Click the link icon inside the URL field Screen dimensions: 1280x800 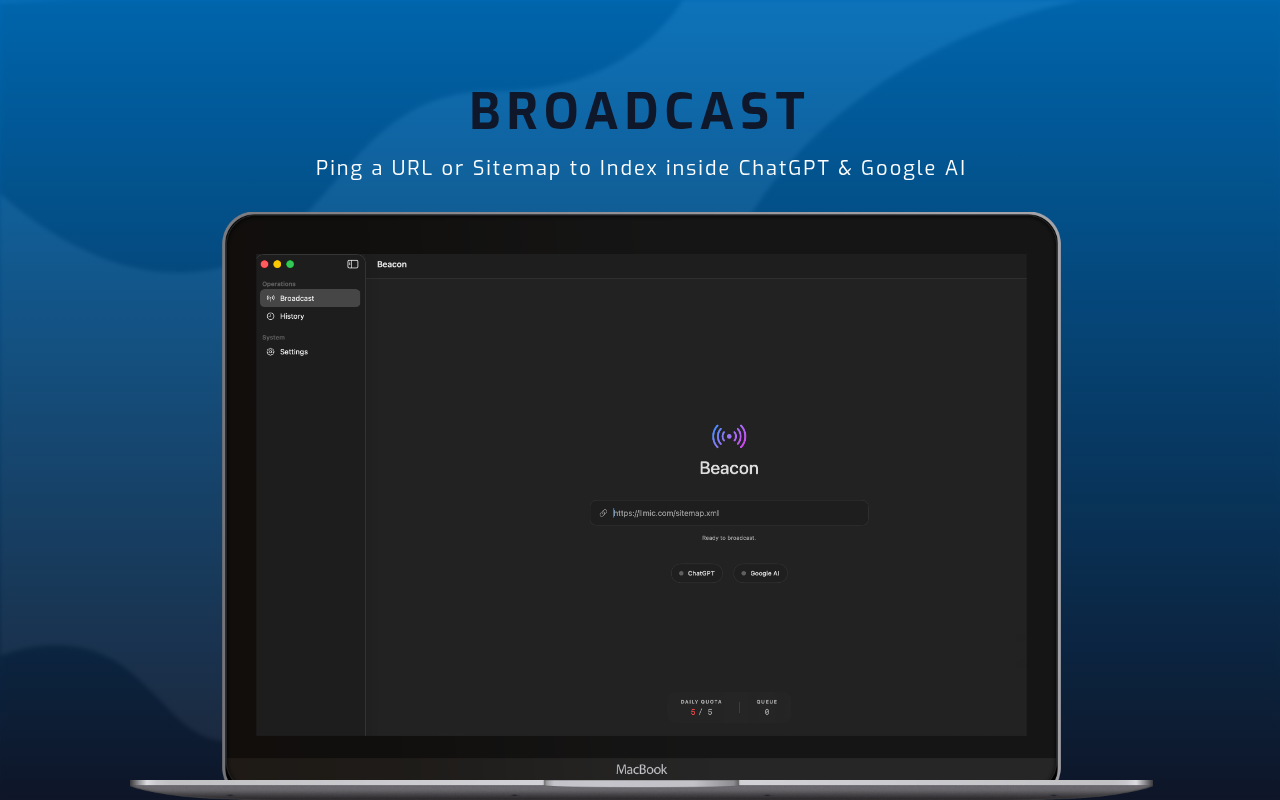[x=602, y=512]
